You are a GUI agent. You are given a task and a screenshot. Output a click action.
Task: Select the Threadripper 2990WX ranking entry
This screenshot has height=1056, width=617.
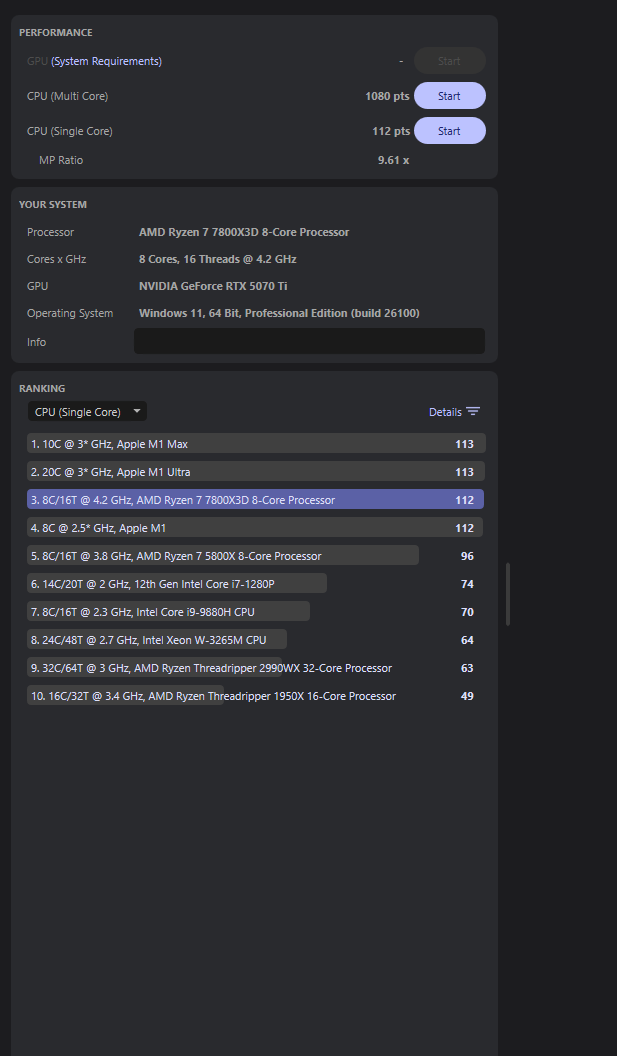click(211, 668)
